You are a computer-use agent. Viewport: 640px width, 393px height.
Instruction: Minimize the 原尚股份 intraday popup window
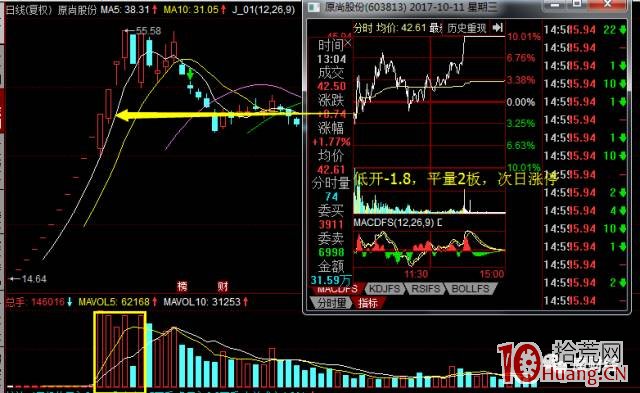tap(555, 5)
